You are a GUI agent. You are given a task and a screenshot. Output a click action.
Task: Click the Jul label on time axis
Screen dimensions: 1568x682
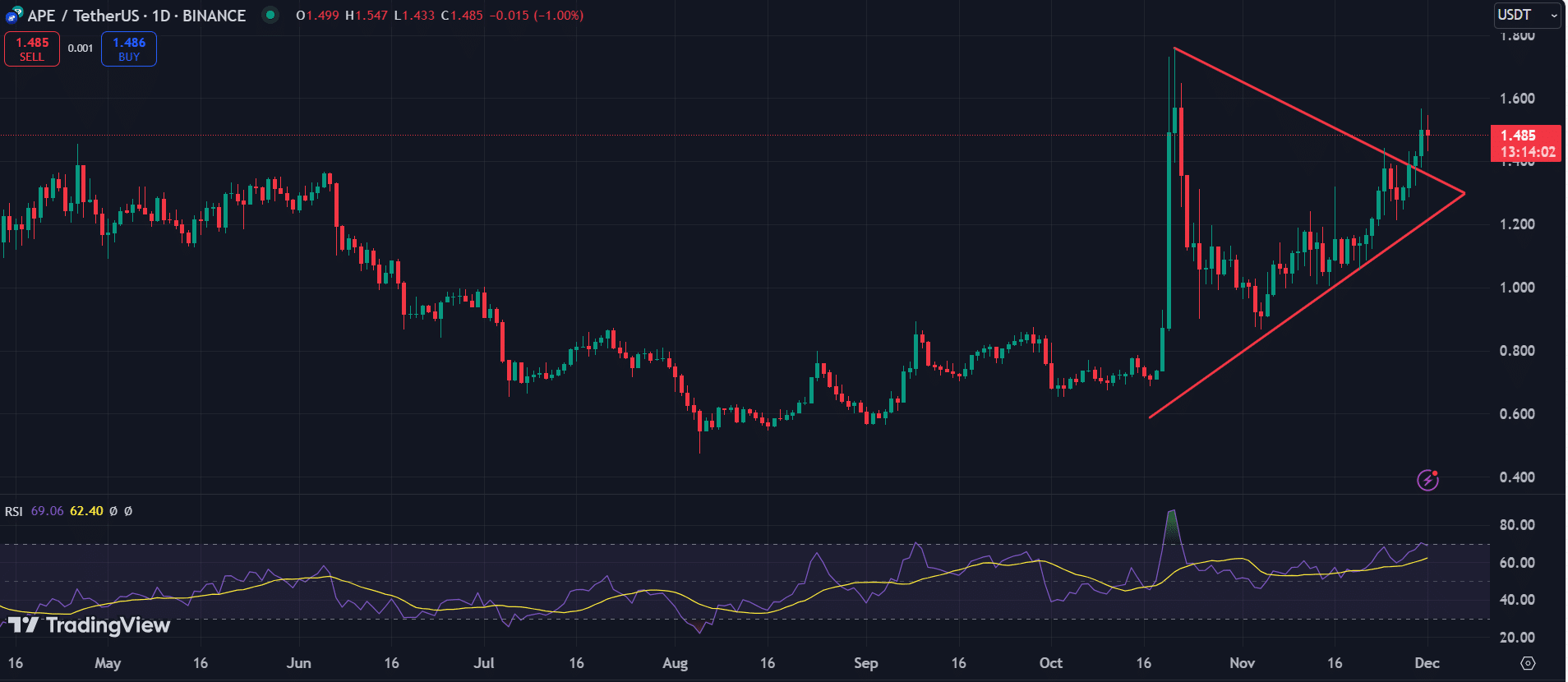coord(484,663)
